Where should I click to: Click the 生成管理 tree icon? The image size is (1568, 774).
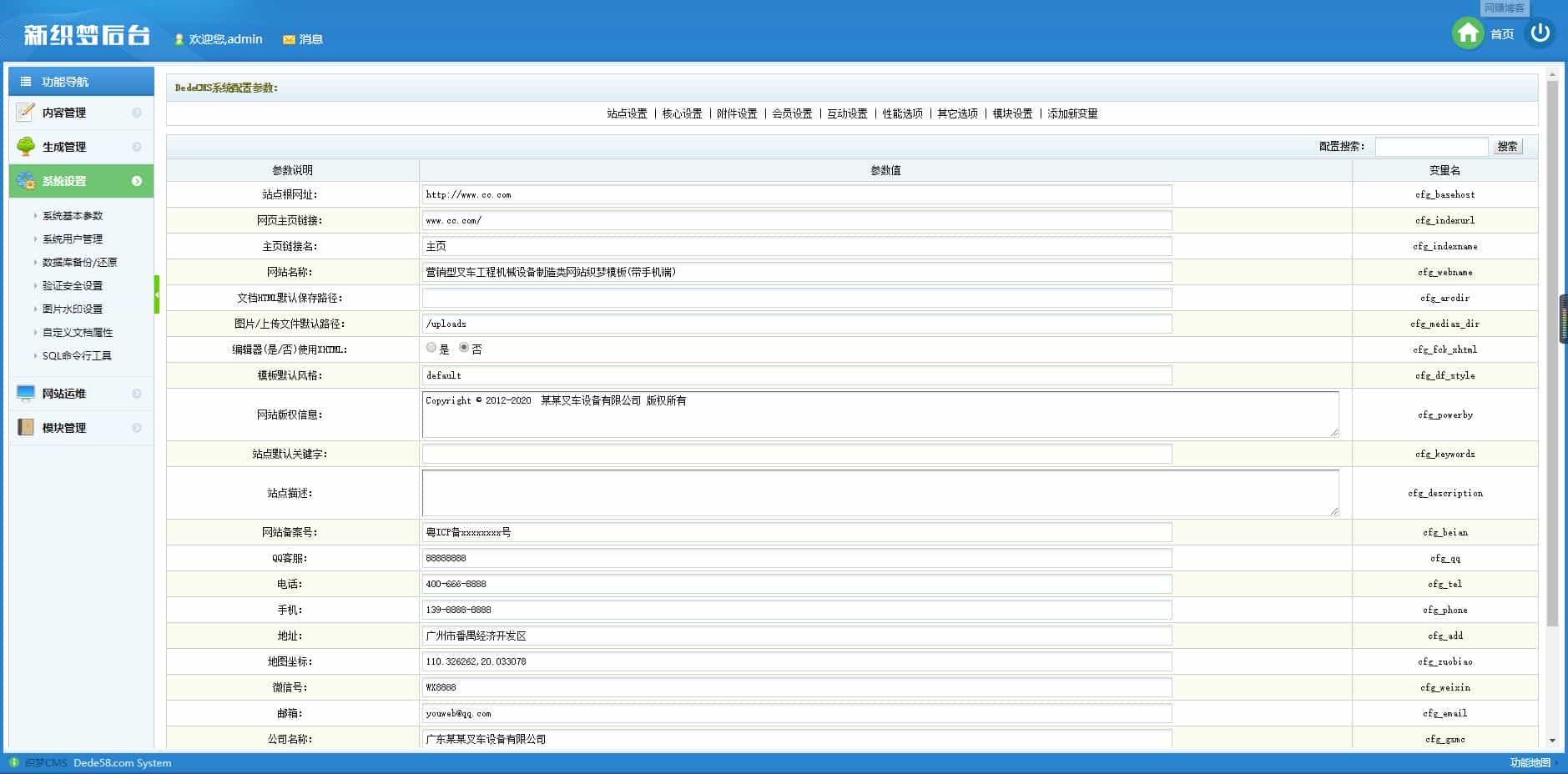click(x=26, y=146)
